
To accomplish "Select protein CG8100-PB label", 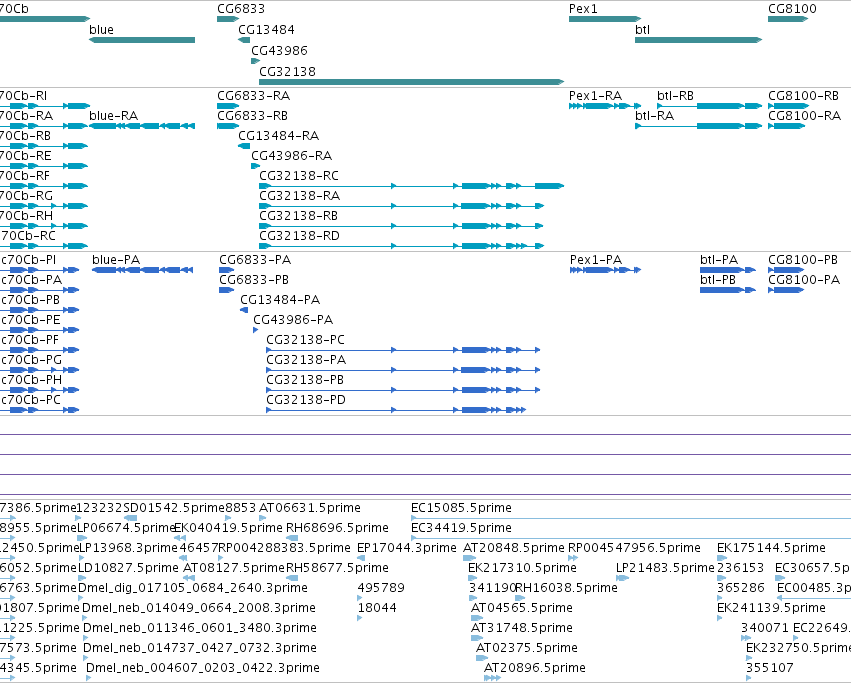I will [x=803, y=260].
